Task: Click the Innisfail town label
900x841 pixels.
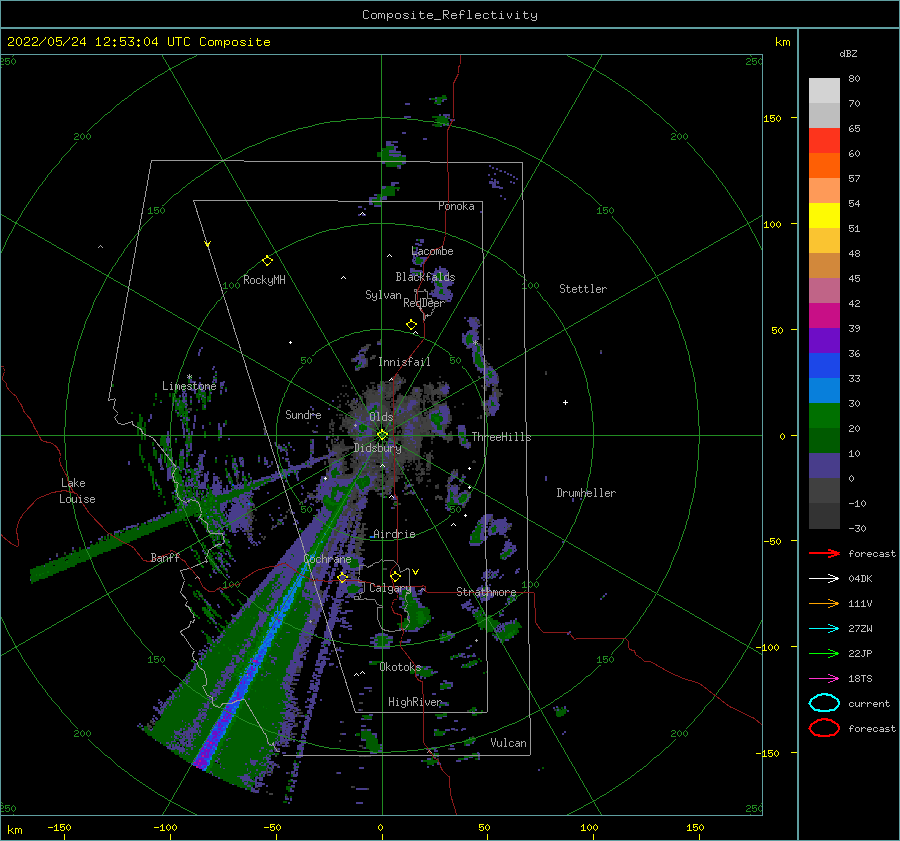Action: [x=404, y=362]
